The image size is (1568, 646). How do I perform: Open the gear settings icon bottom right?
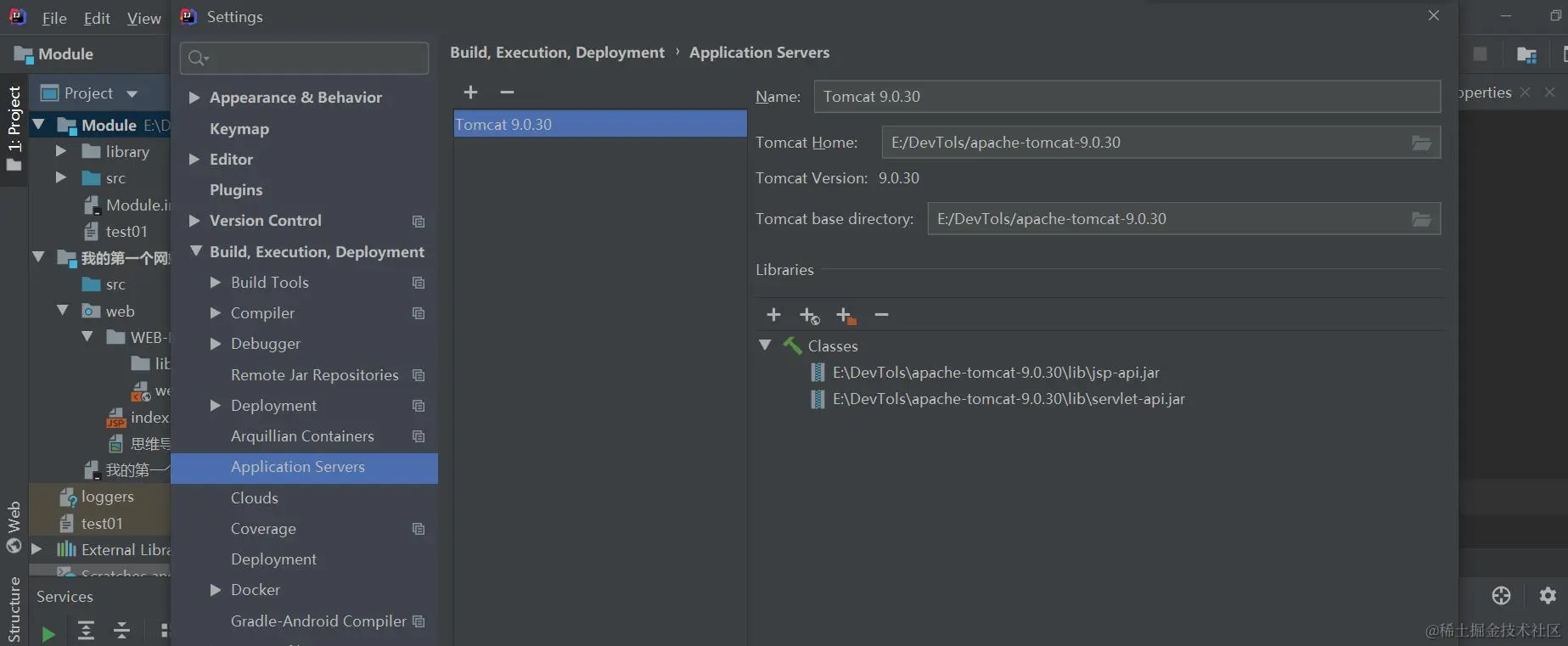(x=1548, y=596)
